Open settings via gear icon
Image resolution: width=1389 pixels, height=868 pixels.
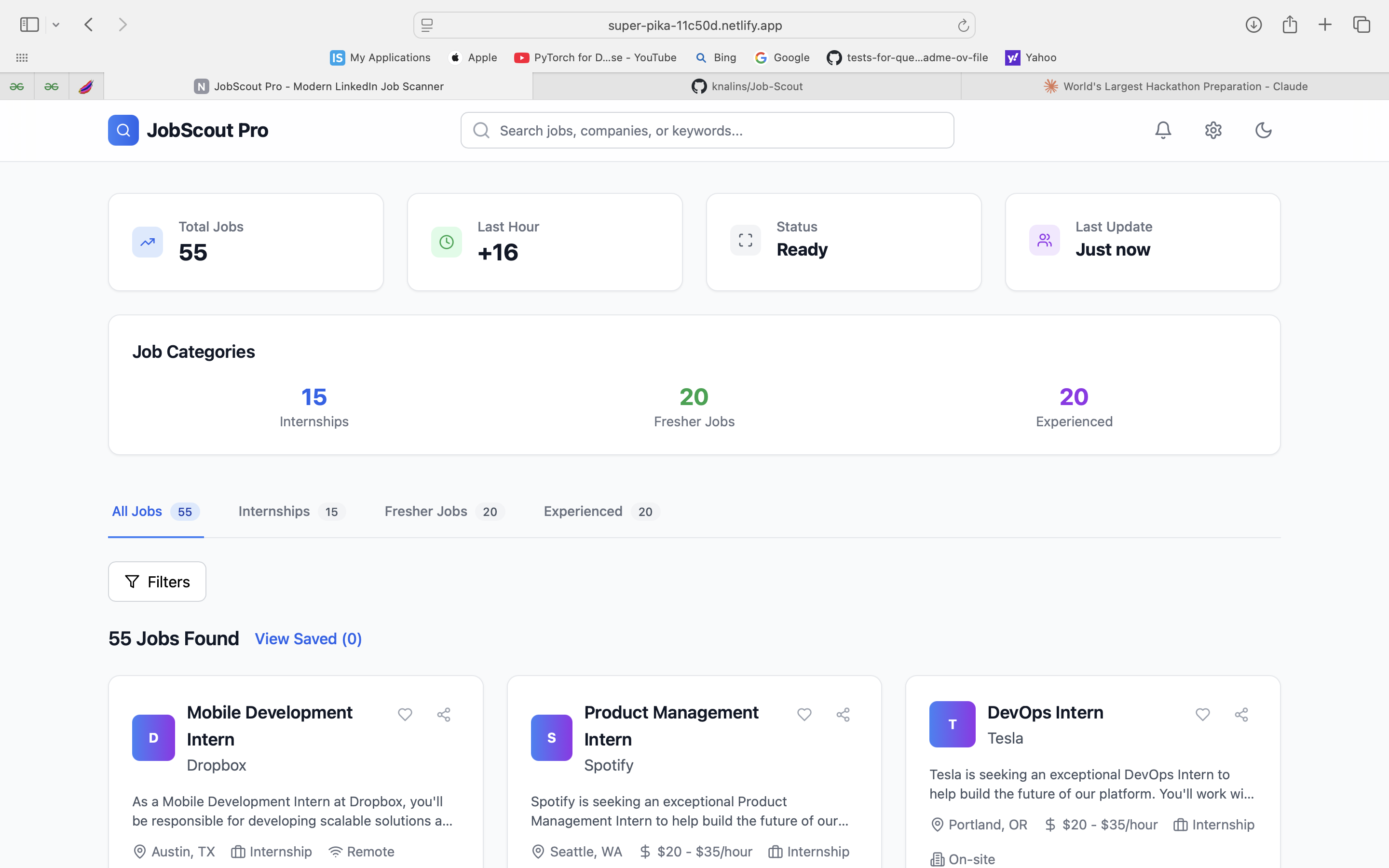tap(1213, 130)
